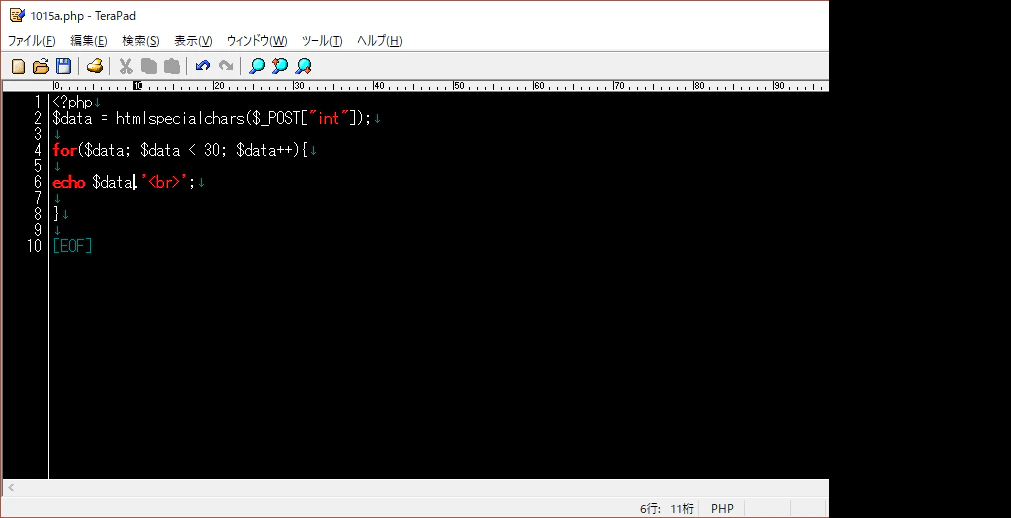Screen dimensions: 1011x518
Task: Open the ファイル(F) menu
Action: (x=32, y=41)
